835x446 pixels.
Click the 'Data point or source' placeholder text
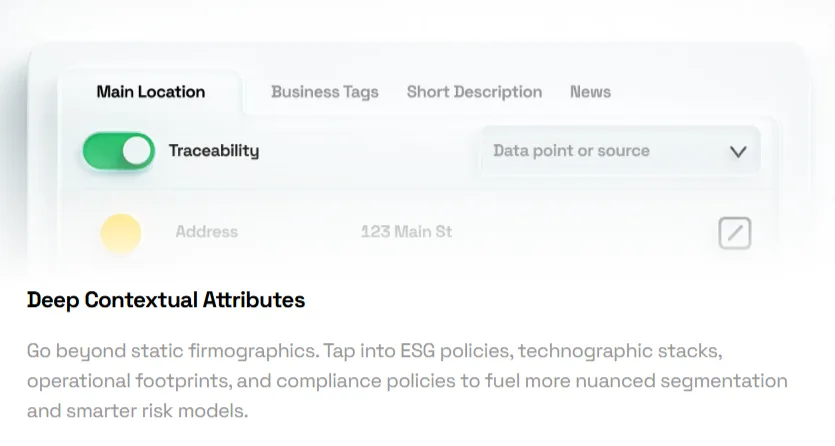[x=571, y=151]
